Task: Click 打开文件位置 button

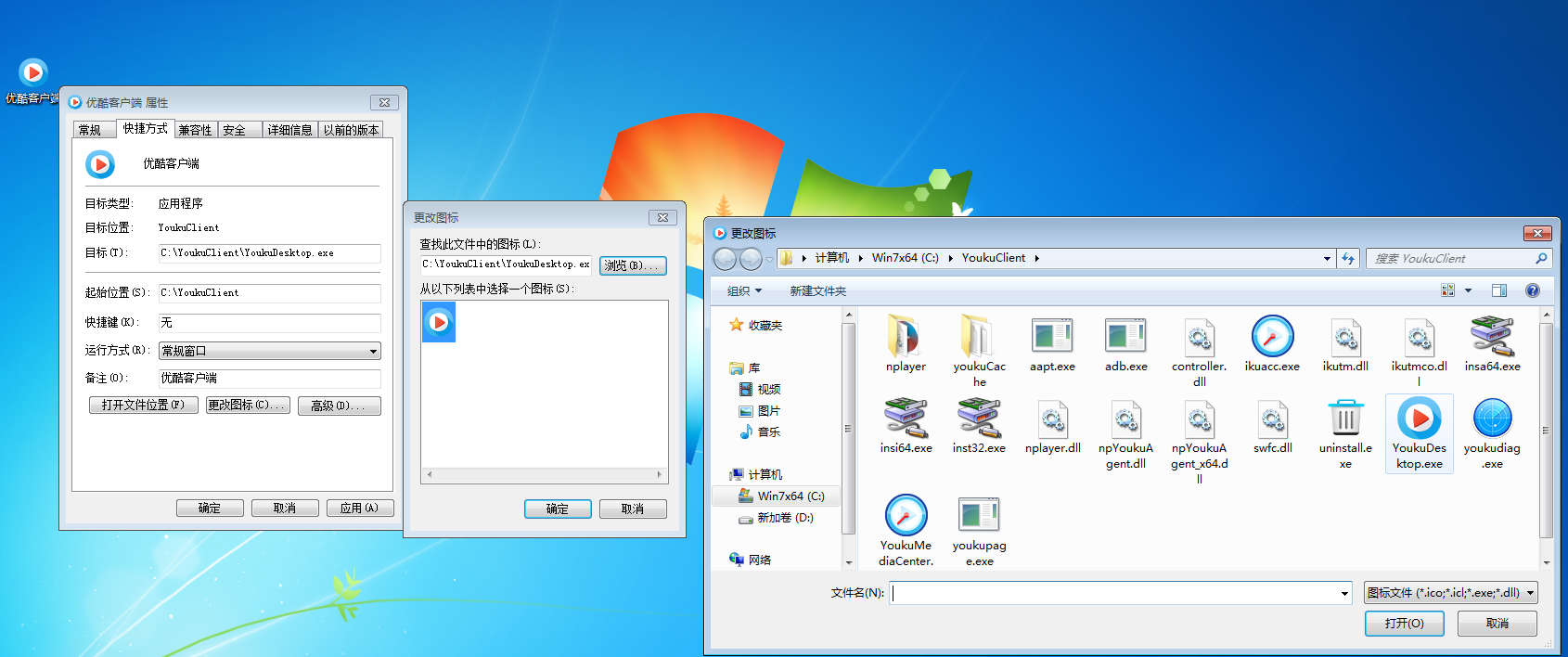Action: click(144, 406)
